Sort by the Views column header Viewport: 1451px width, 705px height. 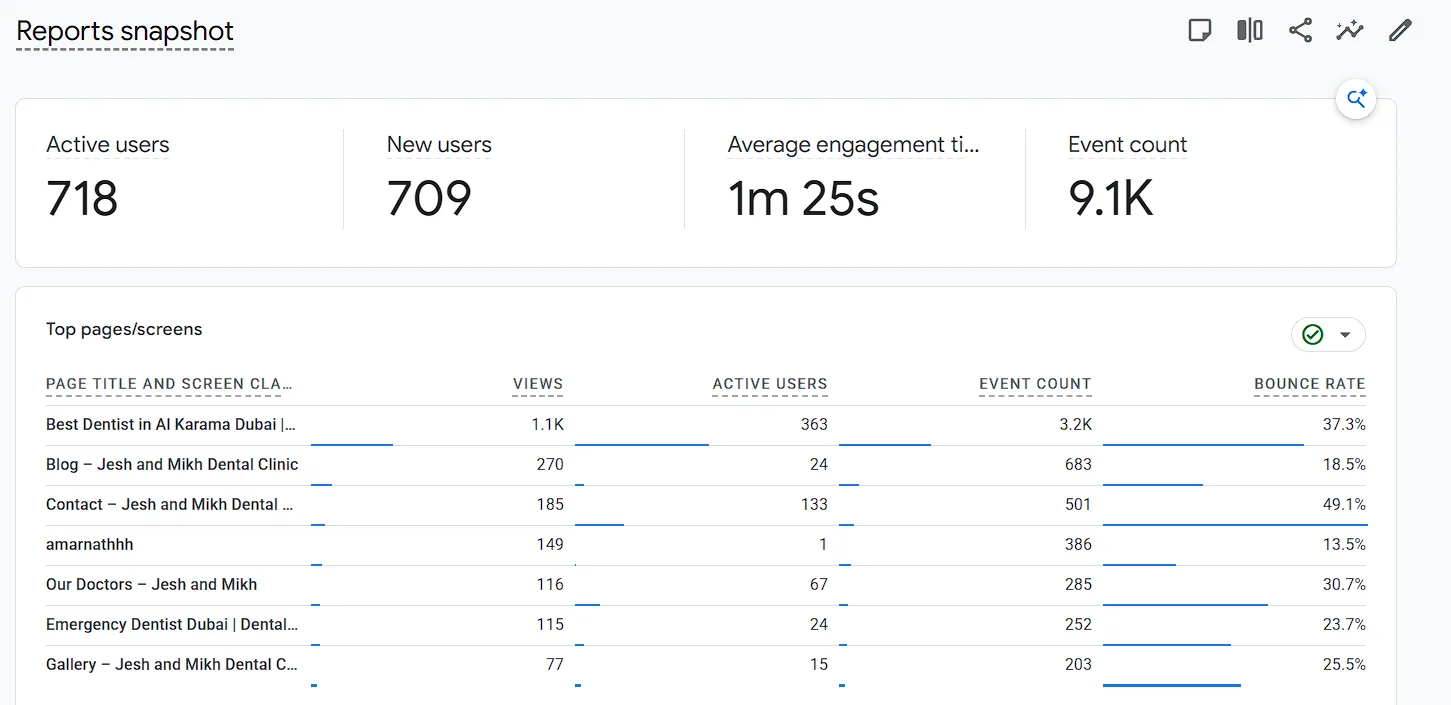click(538, 384)
